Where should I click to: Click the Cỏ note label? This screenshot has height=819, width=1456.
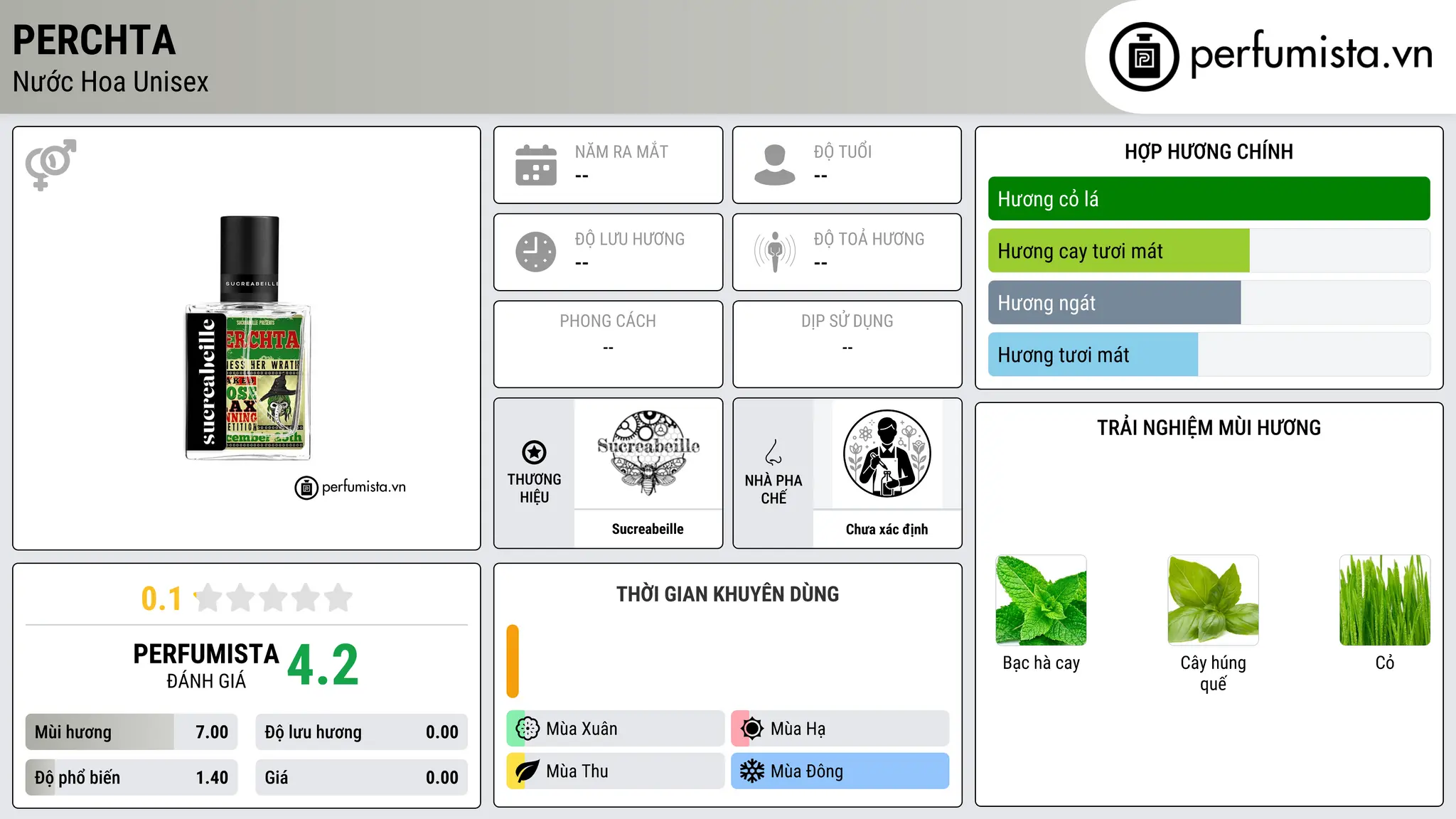(1385, 663)
